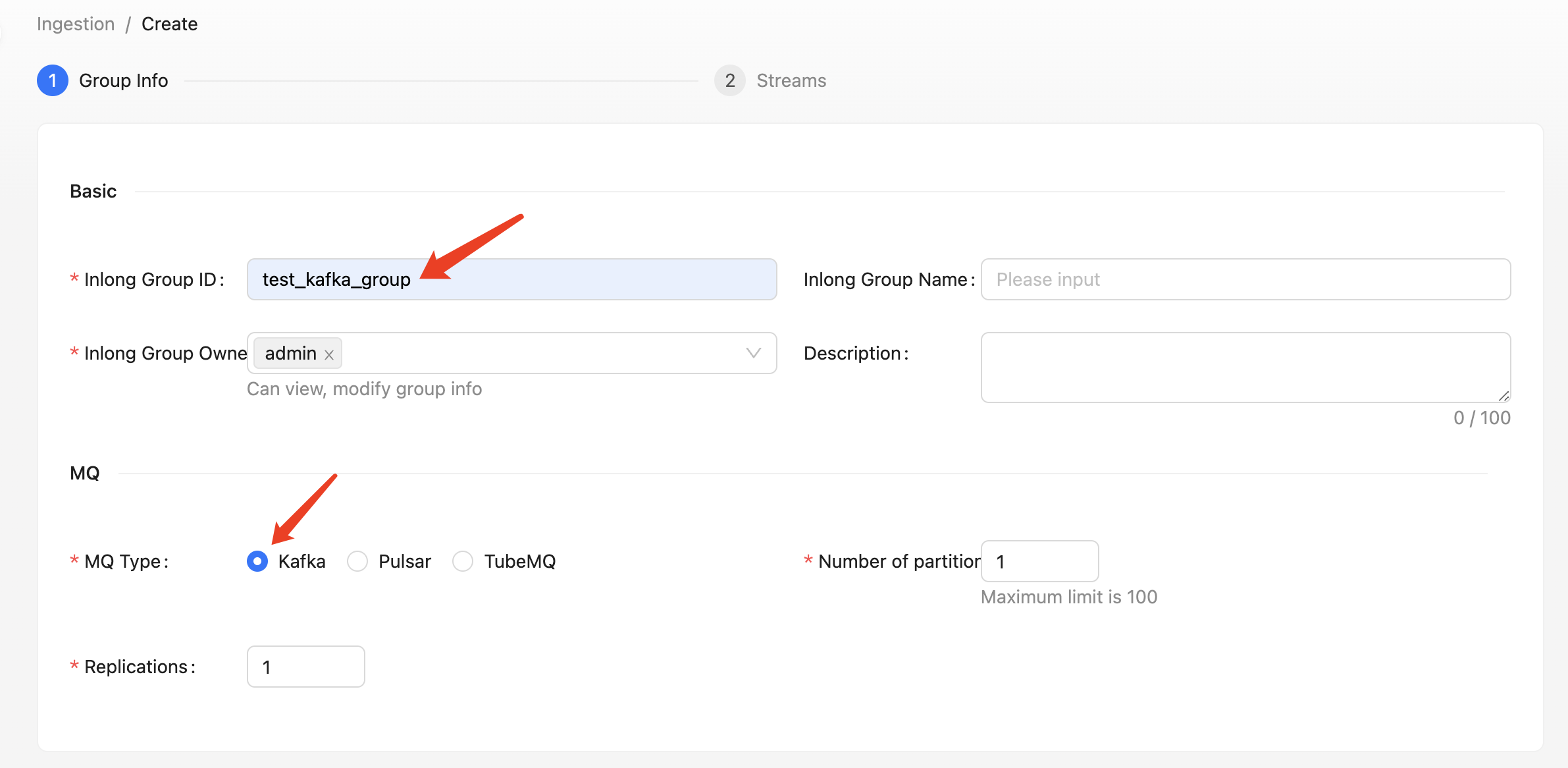Select the Kafka MQ type

[257, 561]
